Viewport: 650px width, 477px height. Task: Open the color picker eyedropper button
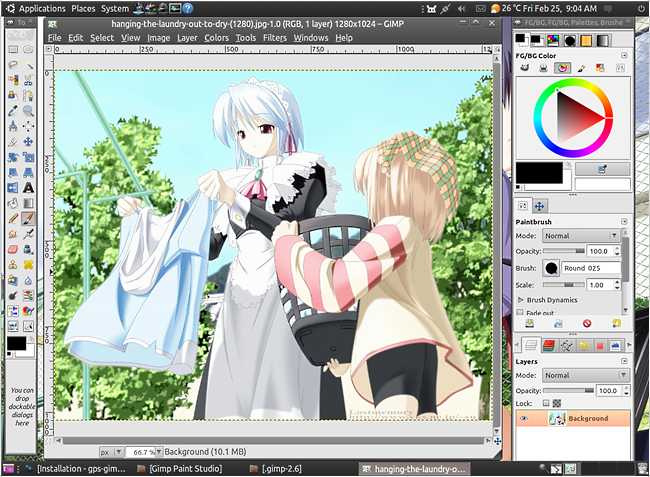pyautogui.click(x=602, y=169)
